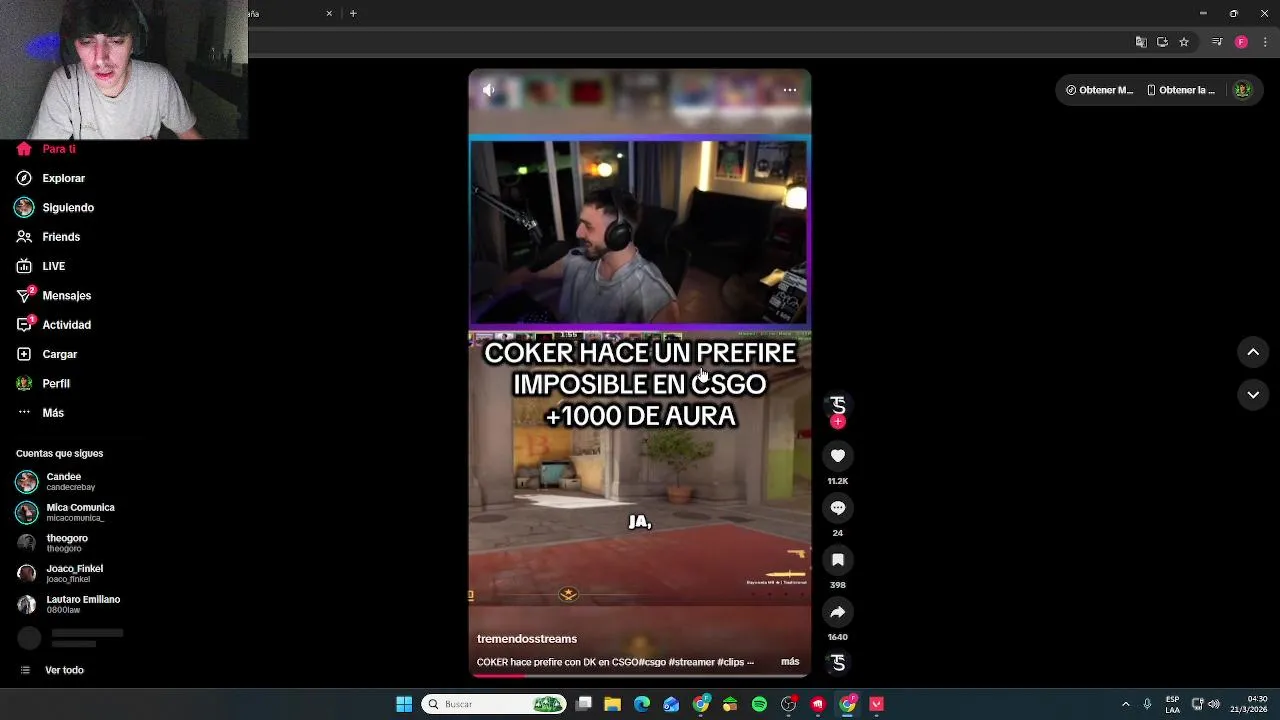This screenshot has height=720, width=1280.
Task: Open the media control icon in Chrome toolbar
Action: pos(1217,42)
